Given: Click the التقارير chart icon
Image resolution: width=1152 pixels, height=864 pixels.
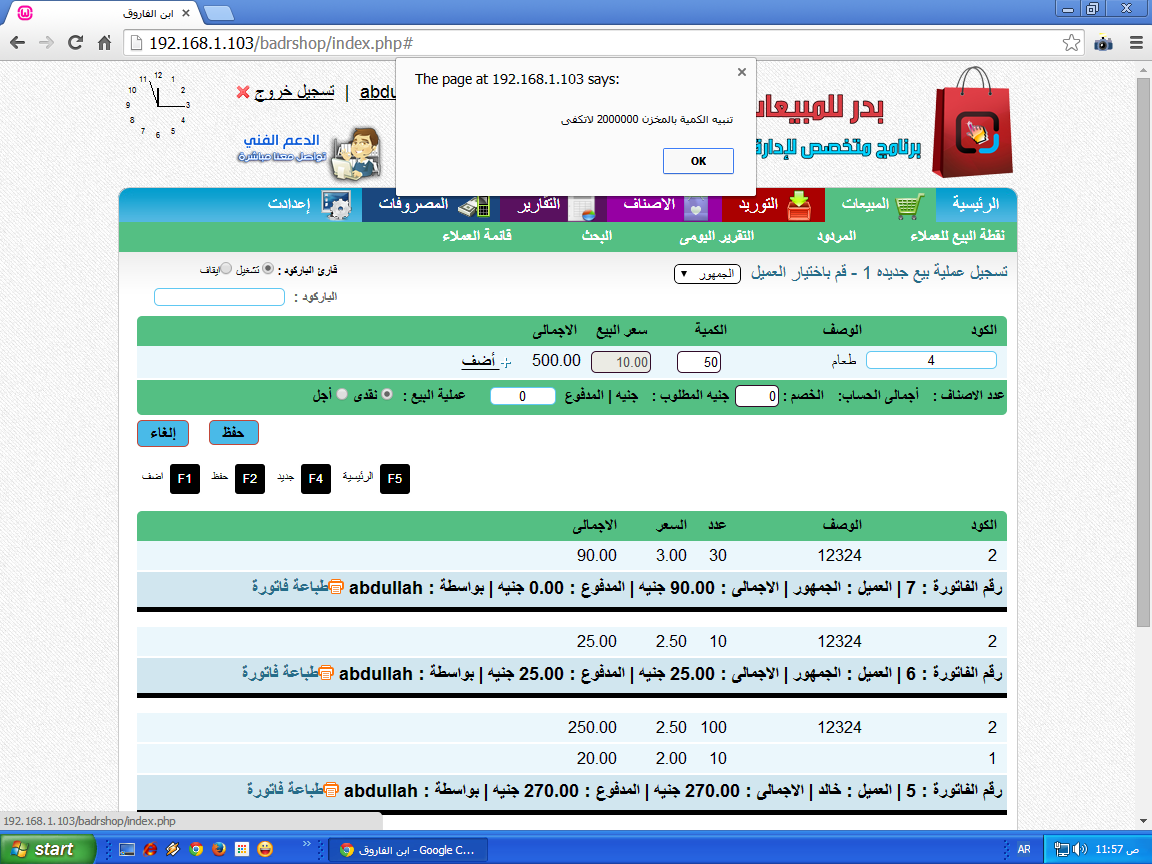Looking at the screenshot, I should coord(581,206).
